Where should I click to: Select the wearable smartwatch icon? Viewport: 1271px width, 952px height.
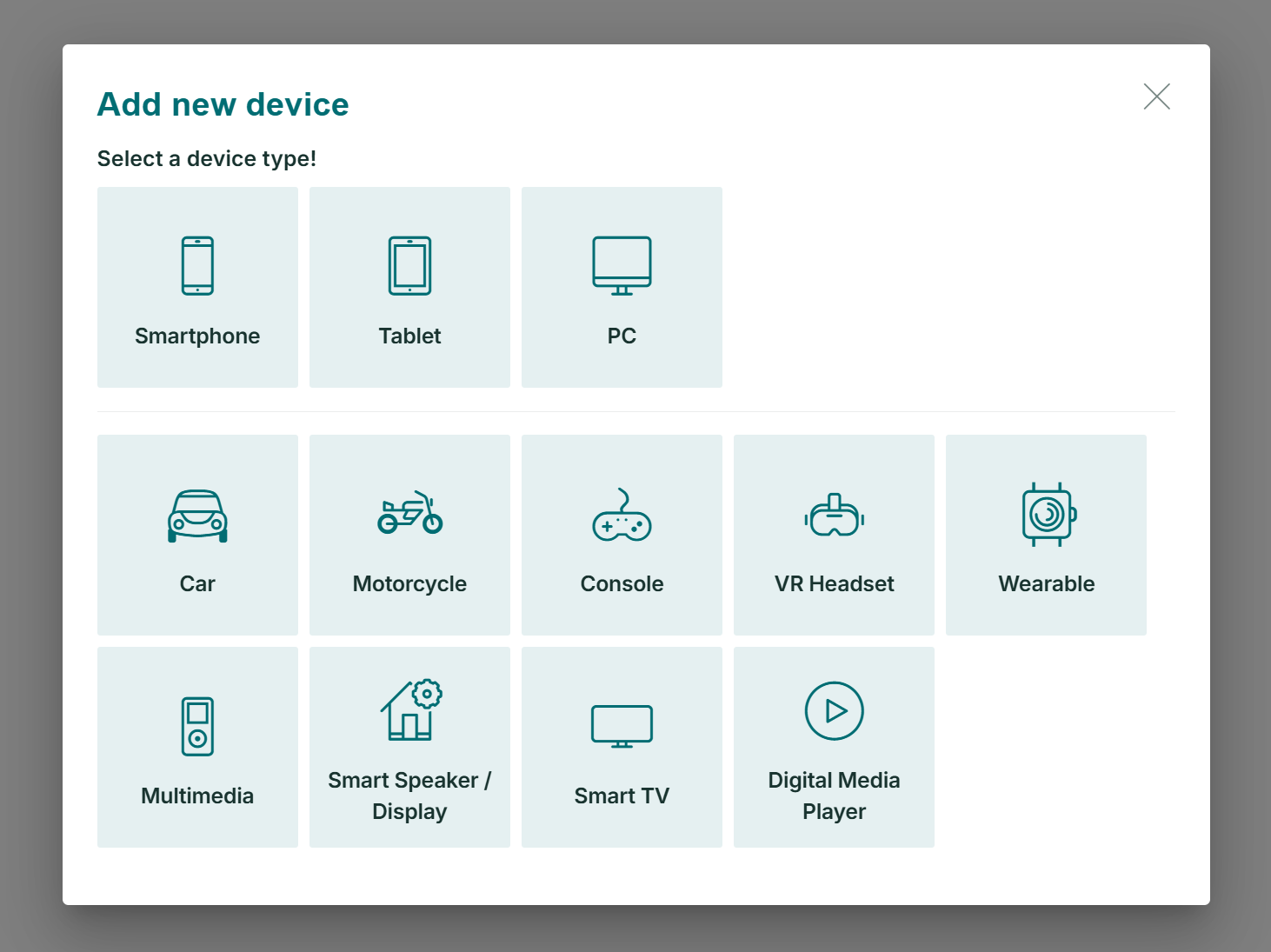coord(1048,515)
